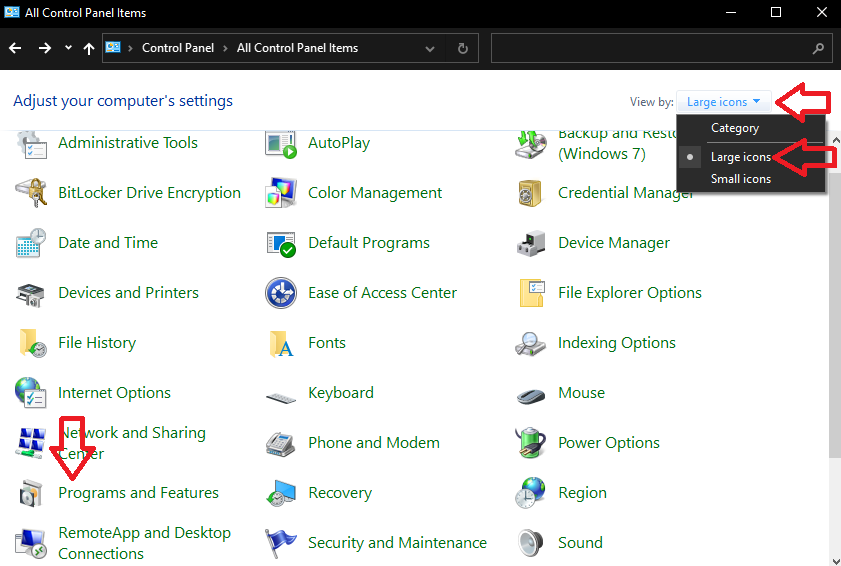Click the BitLocker Drive Encryption icon
This screenshot has height=566, width=841.
tap(31, 193)
